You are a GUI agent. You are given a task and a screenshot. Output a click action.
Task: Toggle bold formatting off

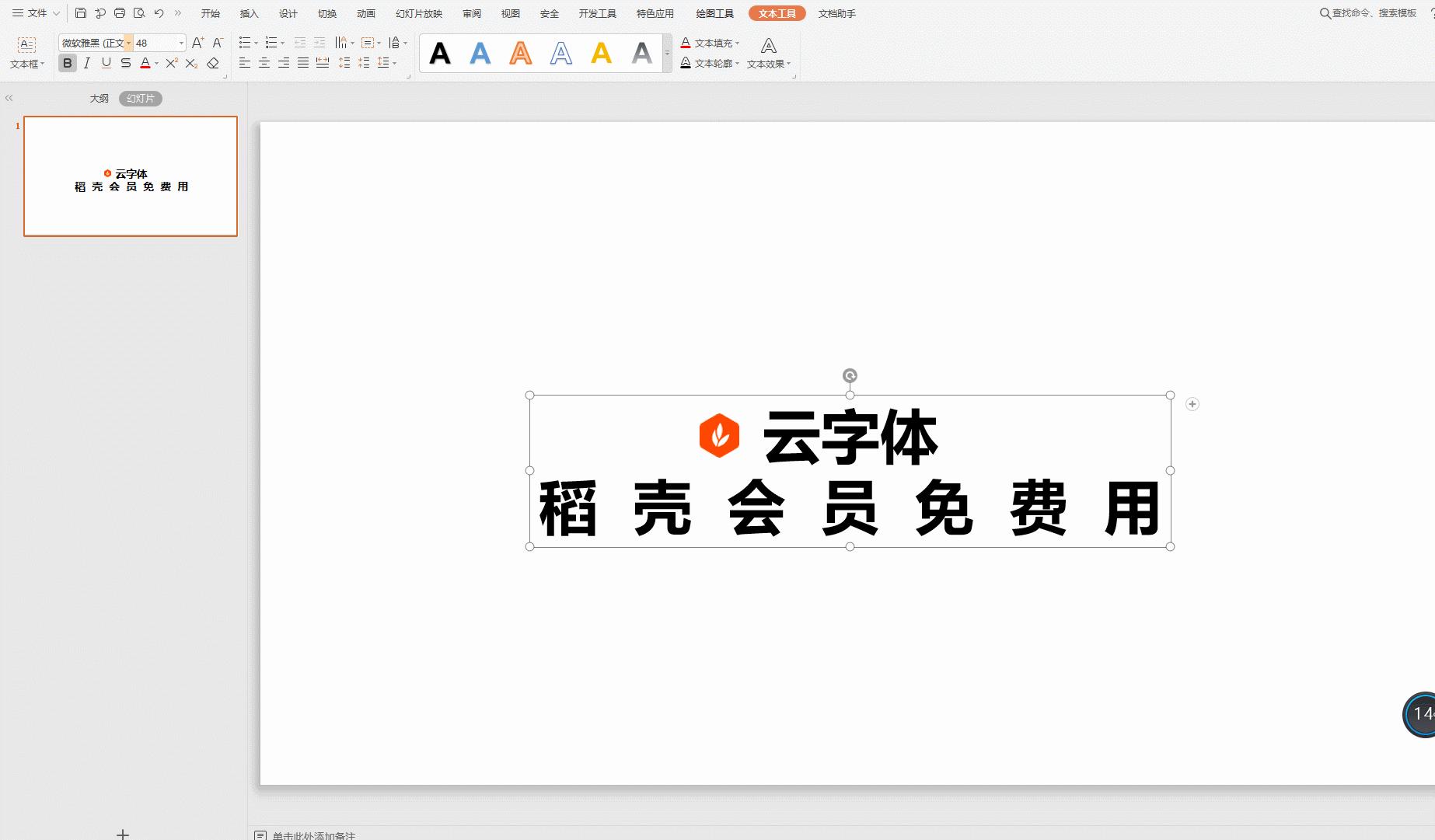(67, 63)
